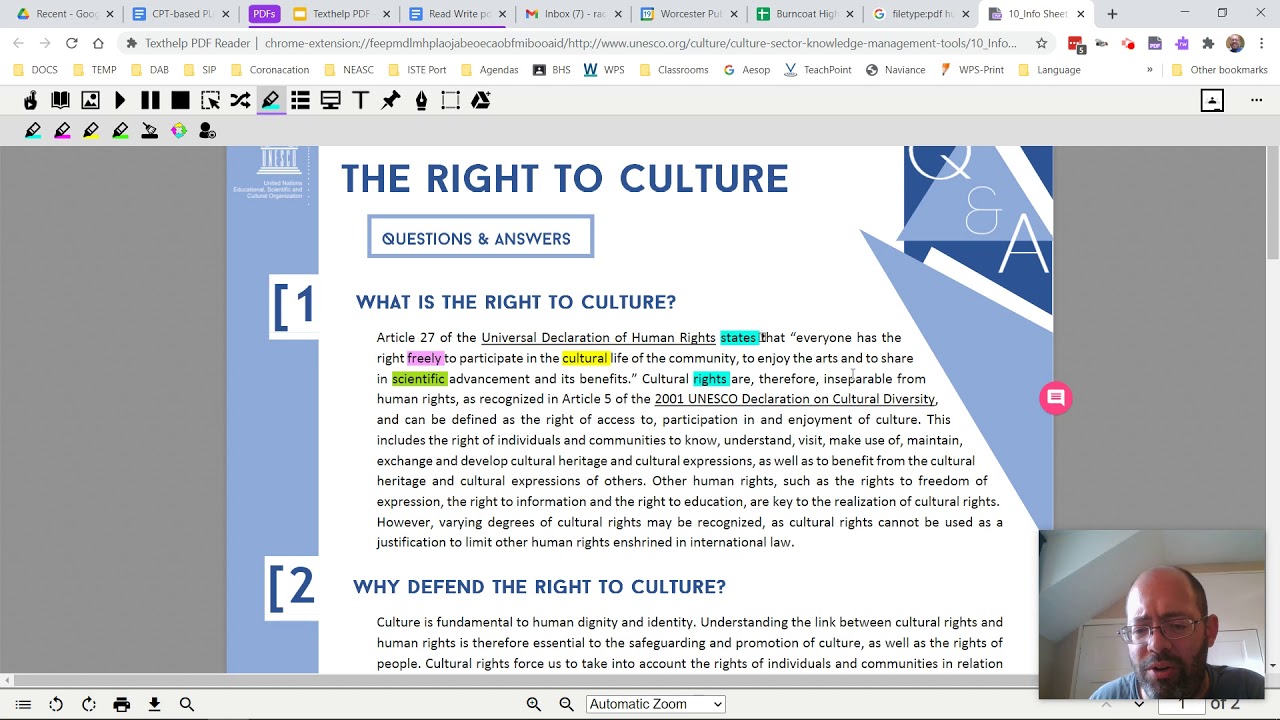Rotate the page counterclockwise

click(56, 704)
